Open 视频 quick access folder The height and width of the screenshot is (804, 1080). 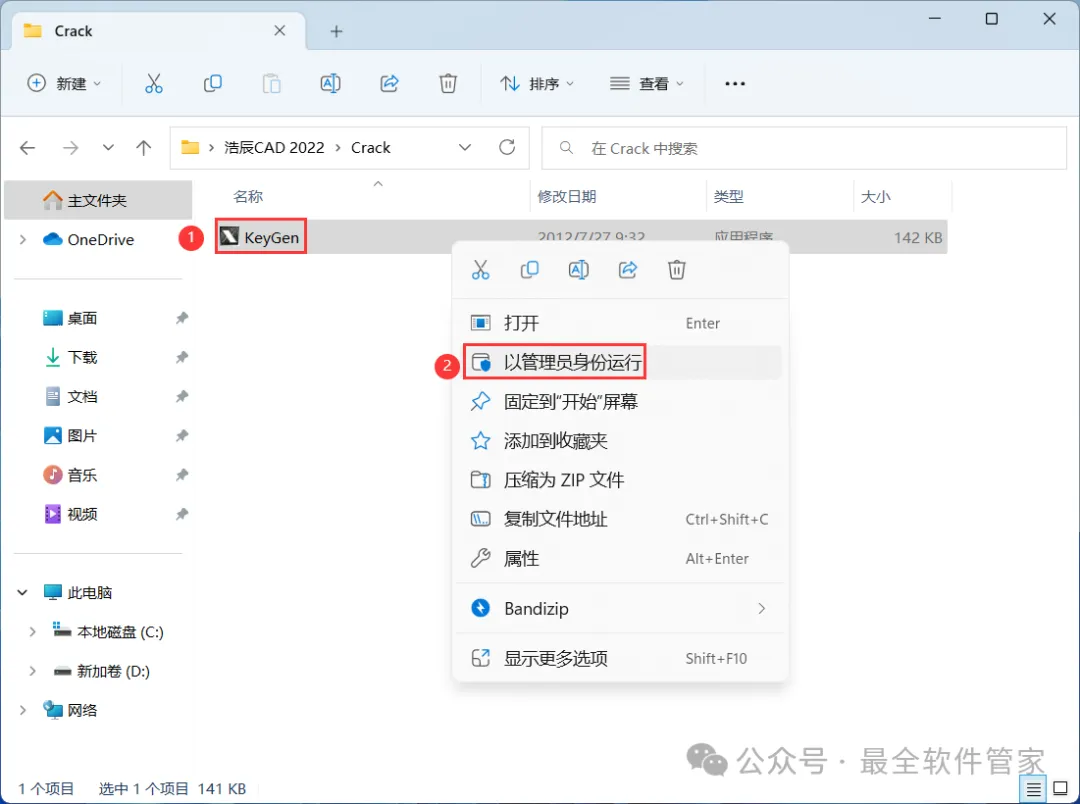pos(81,514)
